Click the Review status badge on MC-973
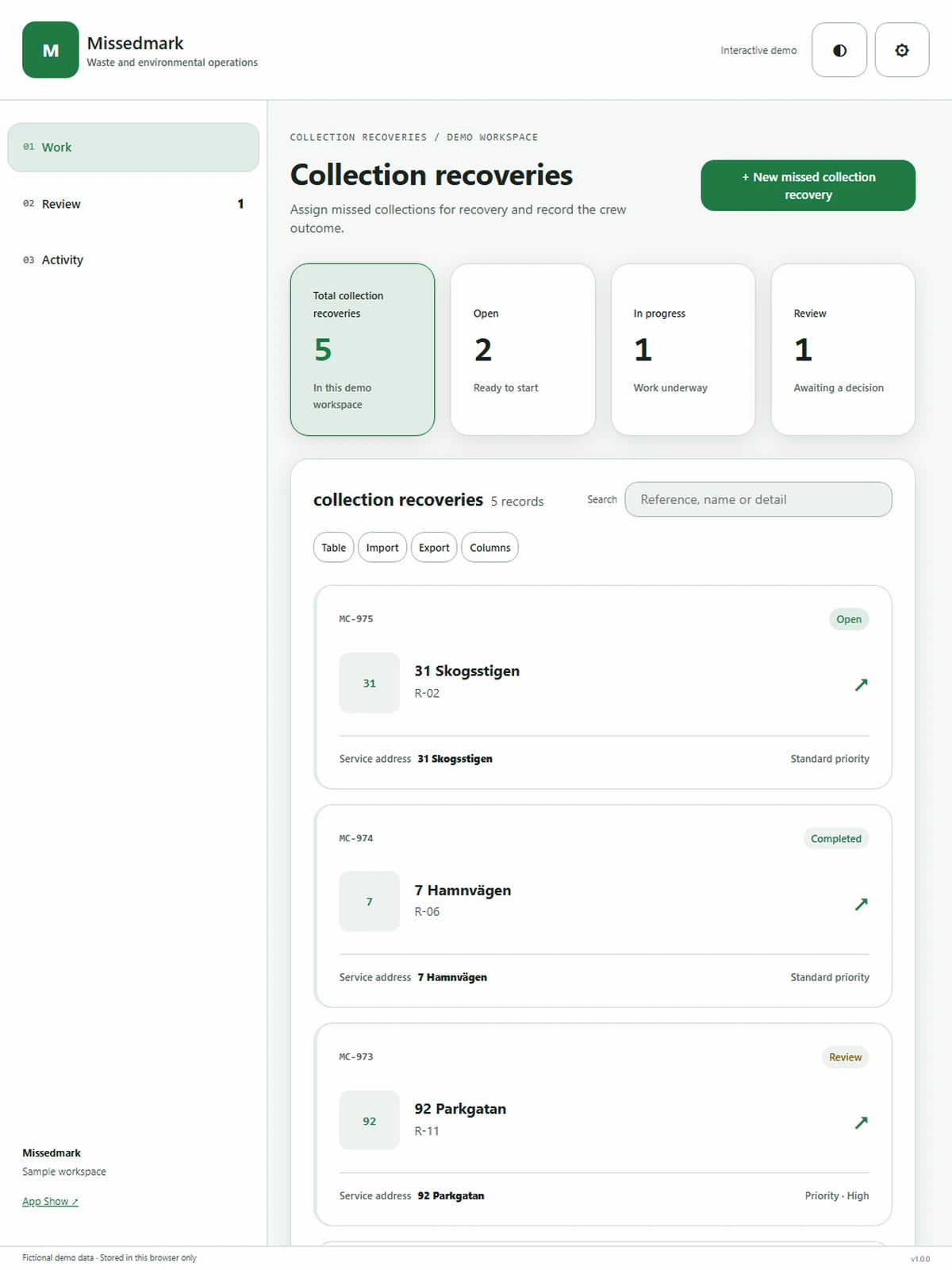952x1270 pixels. [845, 1057]
